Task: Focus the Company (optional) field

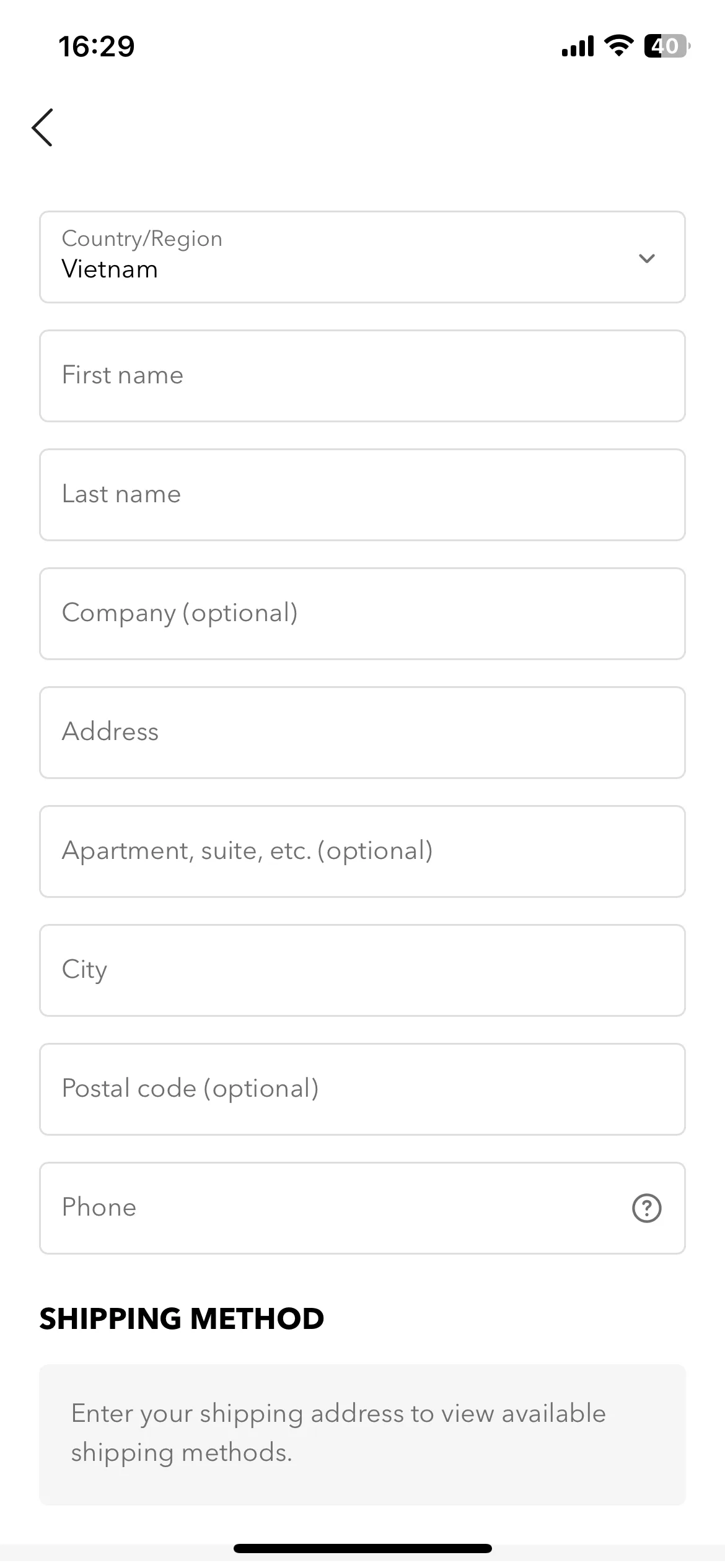Action: (x=362, y=614)
